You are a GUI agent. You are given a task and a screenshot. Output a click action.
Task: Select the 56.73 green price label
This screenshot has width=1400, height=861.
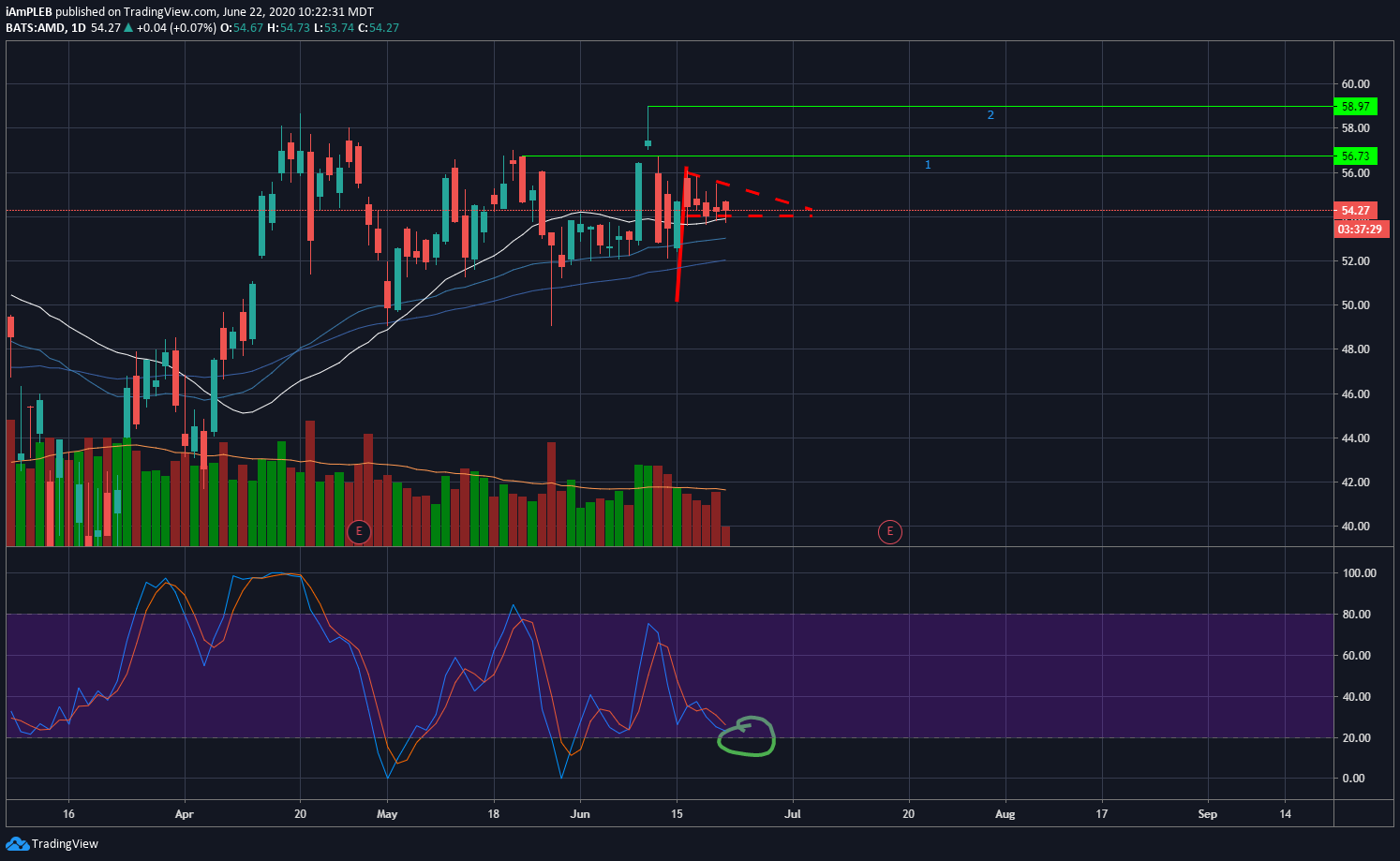coord(1355,156)
